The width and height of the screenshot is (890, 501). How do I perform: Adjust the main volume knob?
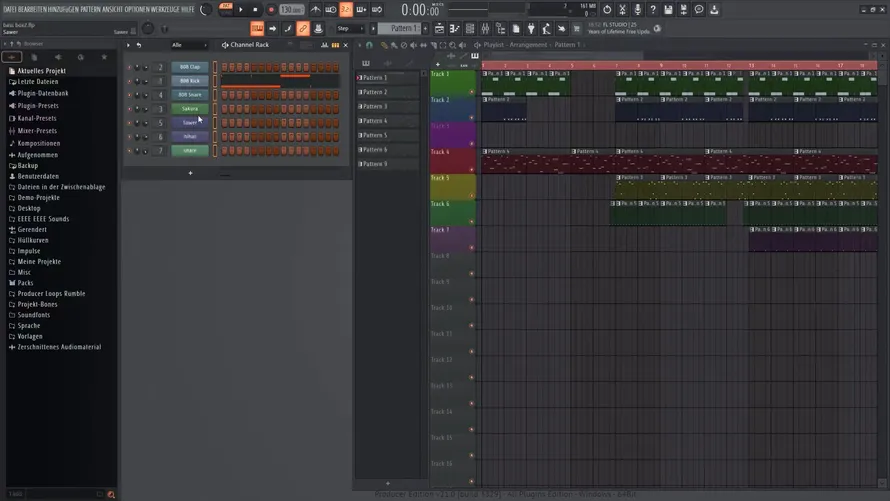(205, 9)
